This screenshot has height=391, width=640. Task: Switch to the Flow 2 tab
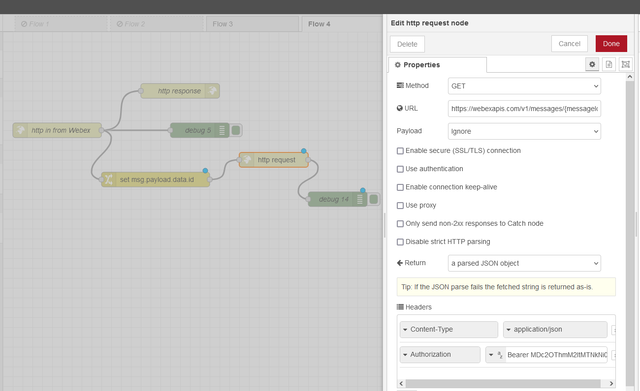pos(157,24)
